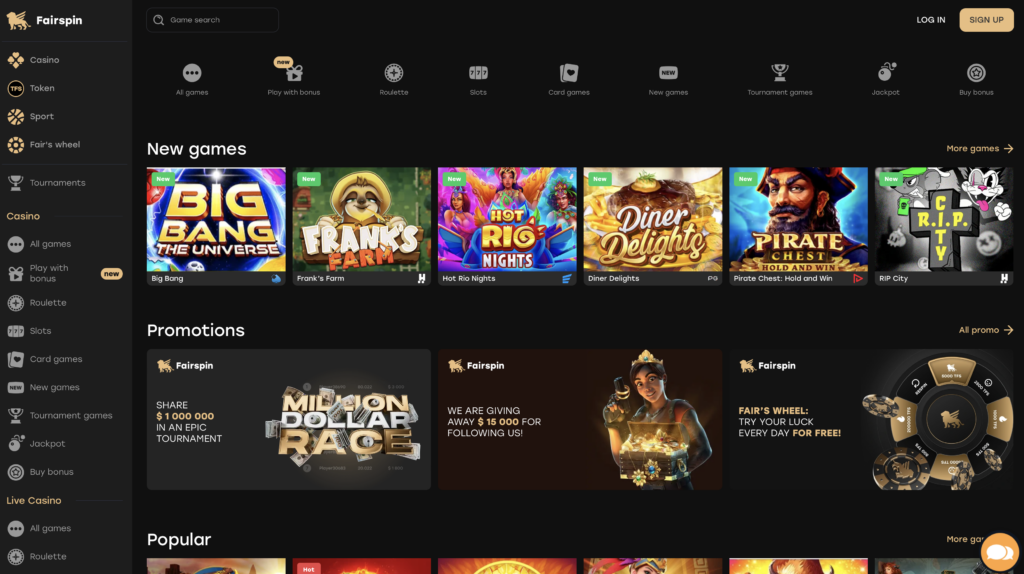1024x574 pixels.
Task: Click the Live Casino heading in sidebar
Action: 34,501
